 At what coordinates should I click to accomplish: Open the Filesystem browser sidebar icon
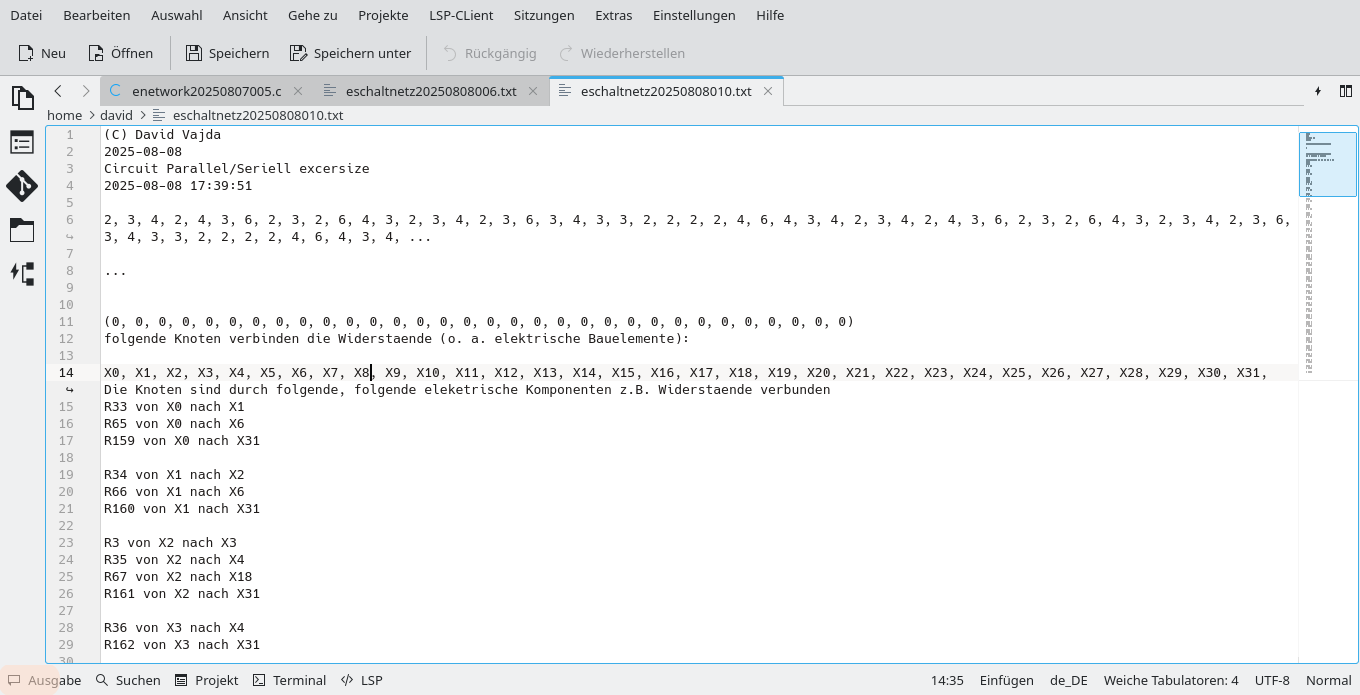point(21,230)
